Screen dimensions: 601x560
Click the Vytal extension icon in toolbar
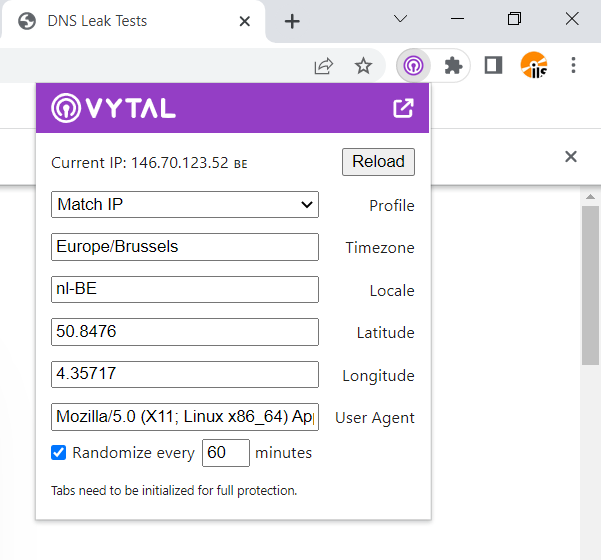click(x=413, y=66)
